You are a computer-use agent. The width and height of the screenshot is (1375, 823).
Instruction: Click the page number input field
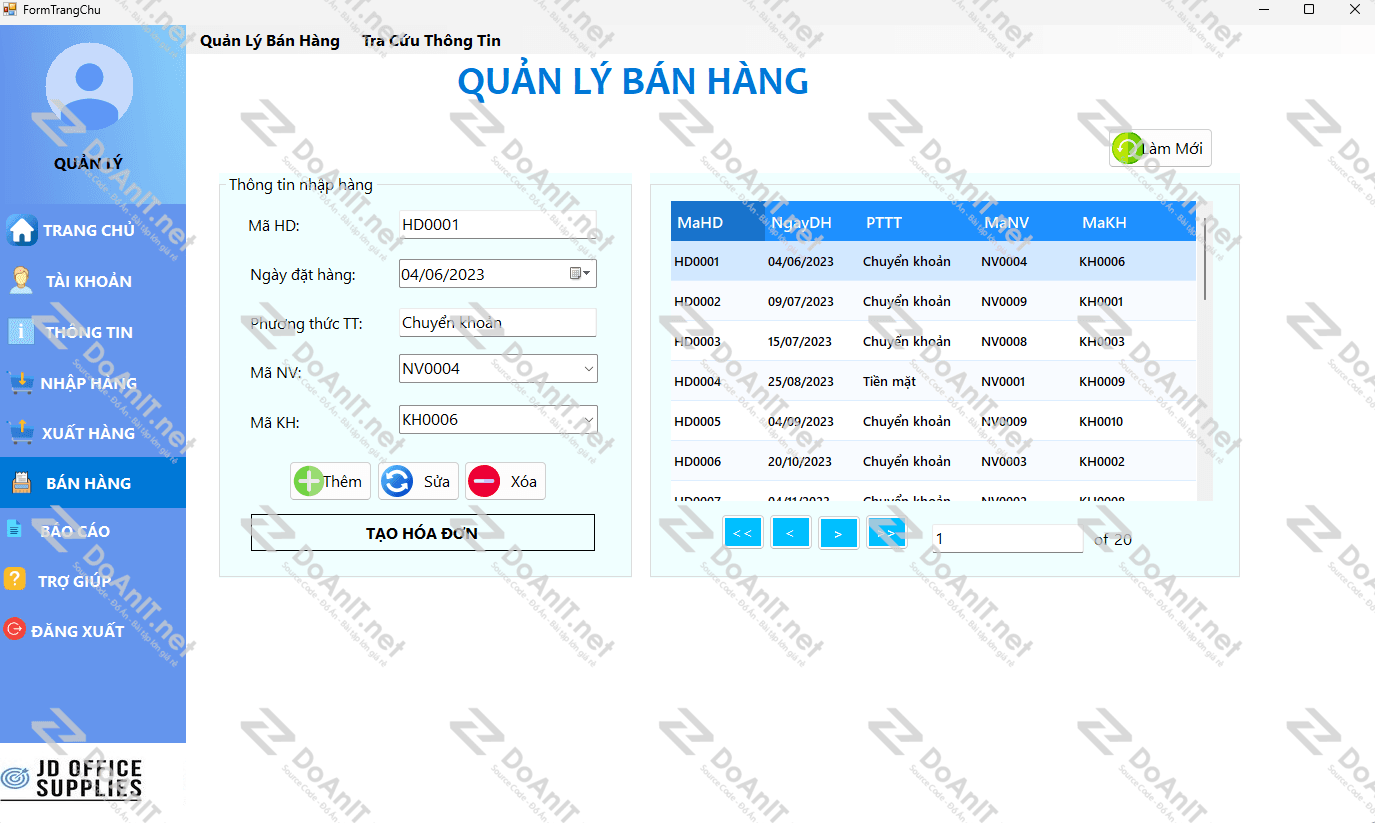pyautogui.click(x=1008, y=538)
